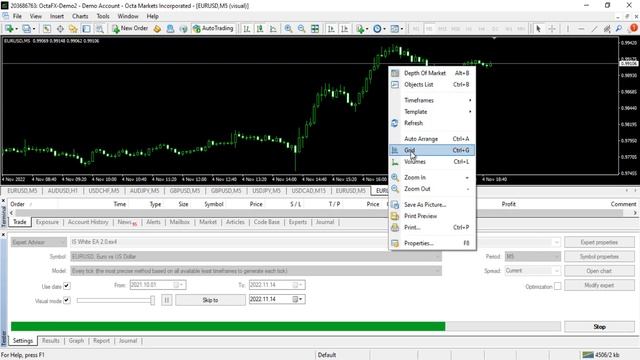Click Grid in the chart context menu
640x360 pixels.
(432, 150)
